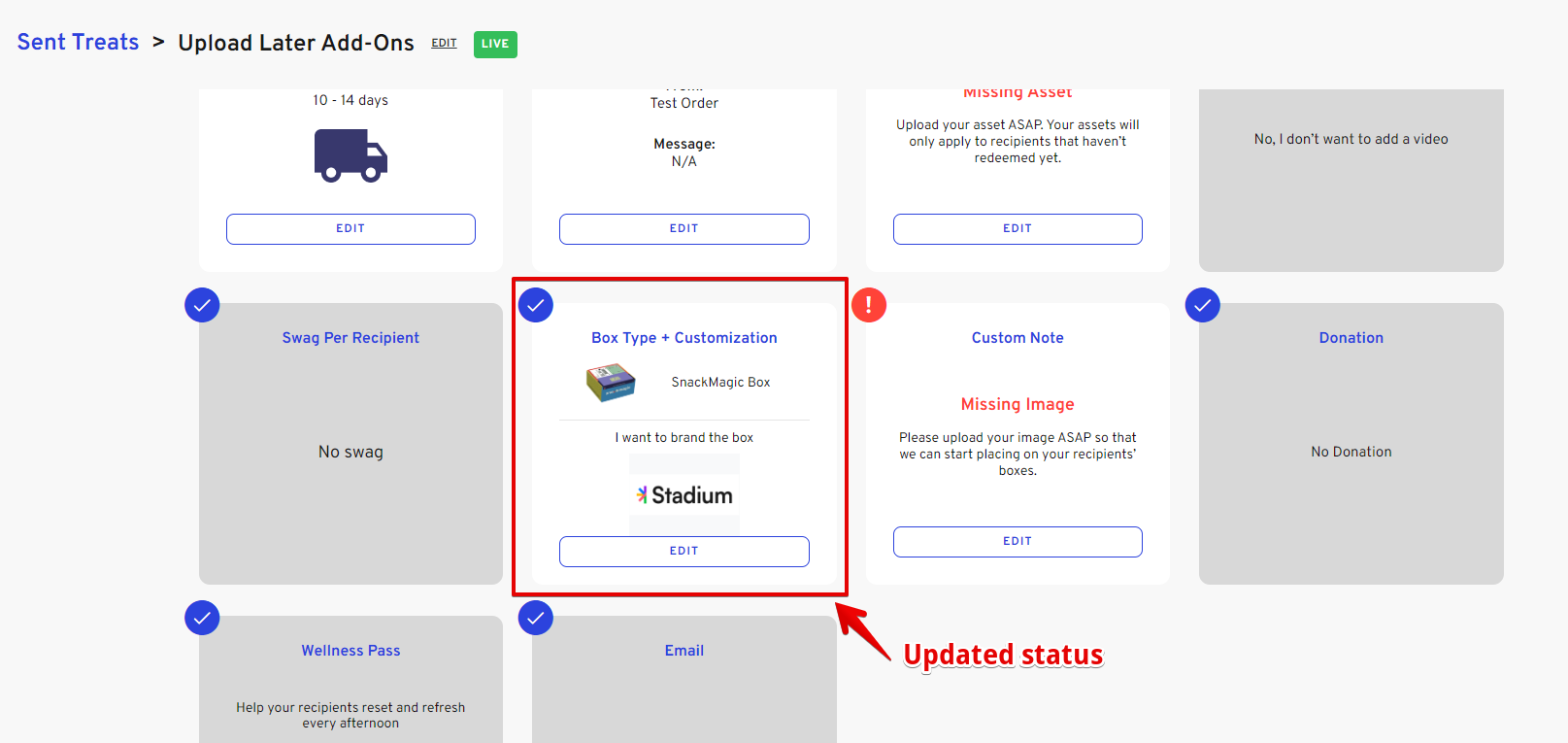This screenshot has height=743, width=1568.
Task: Click the checkmark badge on Email card
Action: [536, 618]
